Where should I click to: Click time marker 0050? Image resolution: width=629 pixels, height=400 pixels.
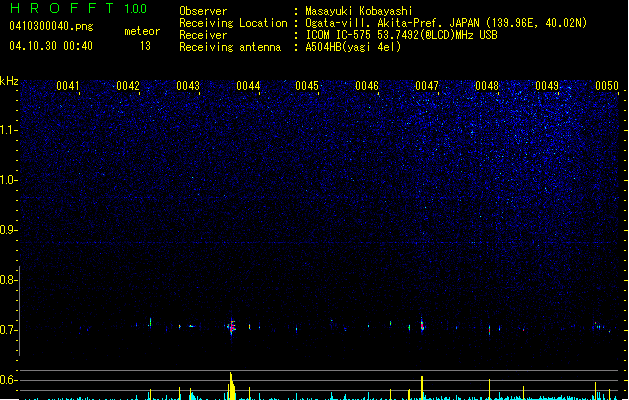point(607,86)
